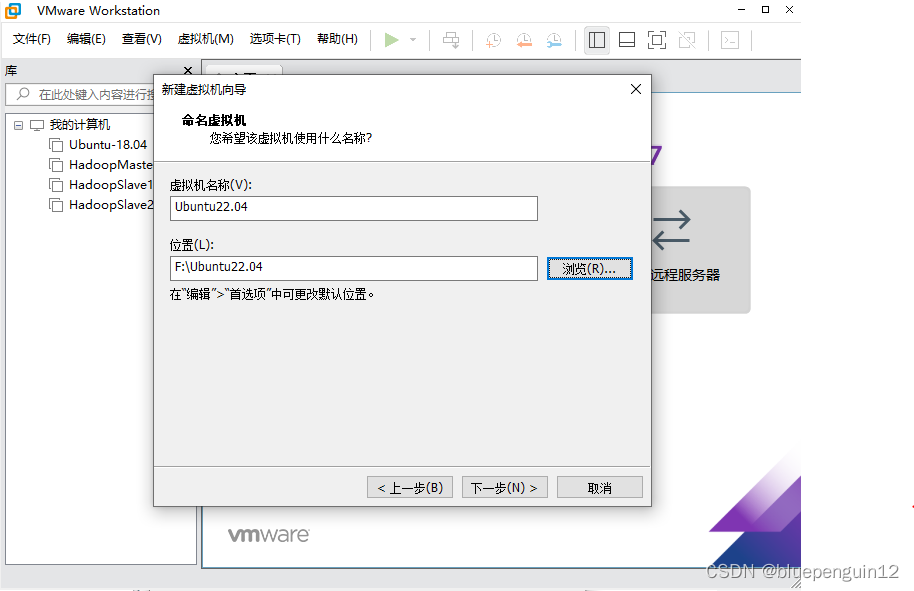Click the magnifier icon in library search

tap(23, 94)
